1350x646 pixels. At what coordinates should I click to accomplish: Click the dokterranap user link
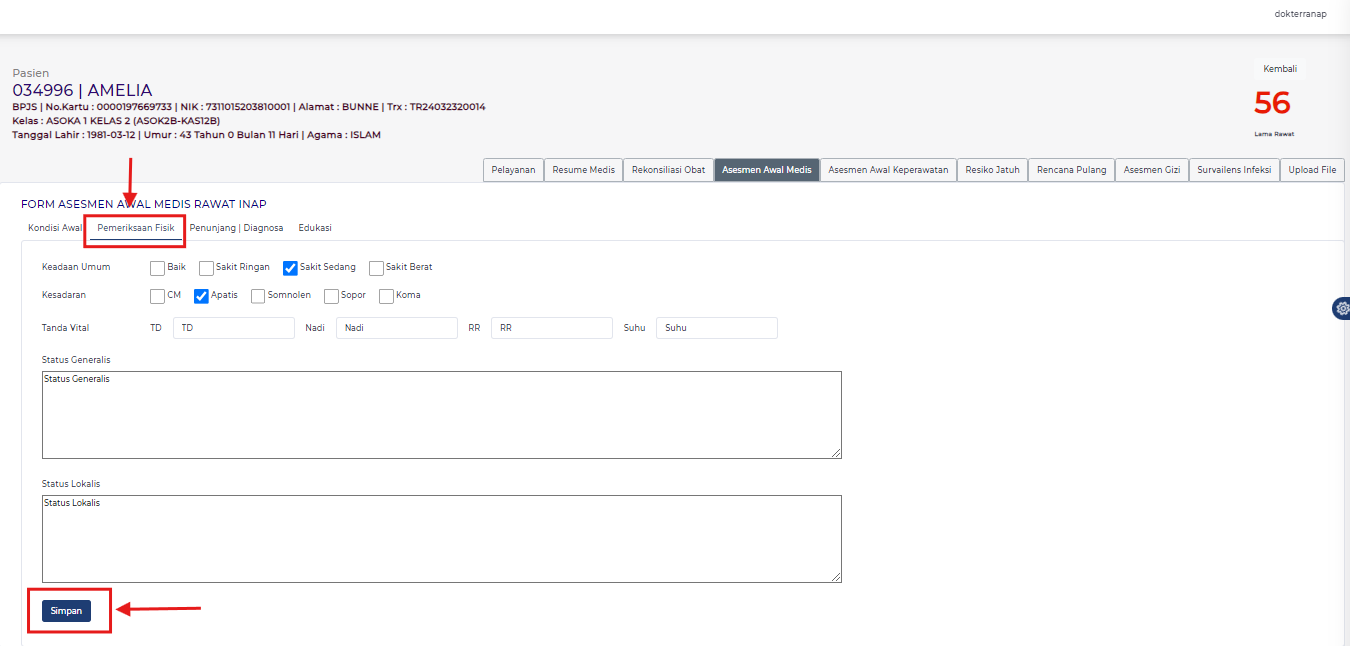pos(1300,13)
